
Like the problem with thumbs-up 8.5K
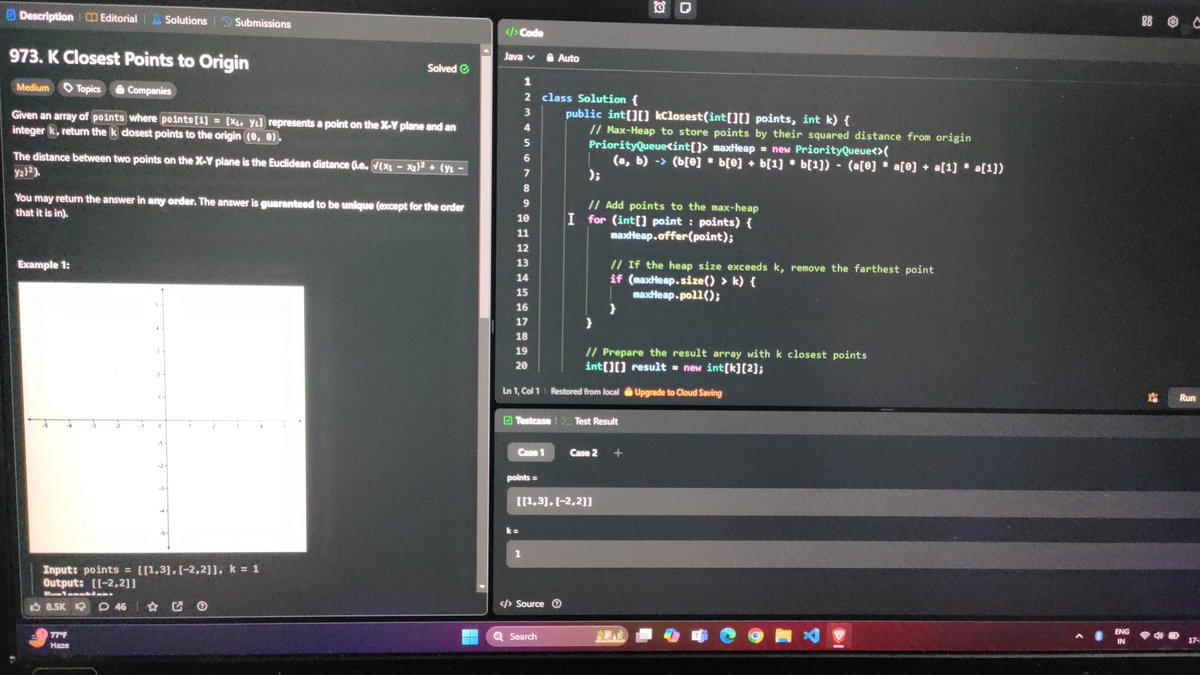click(48, 606)
